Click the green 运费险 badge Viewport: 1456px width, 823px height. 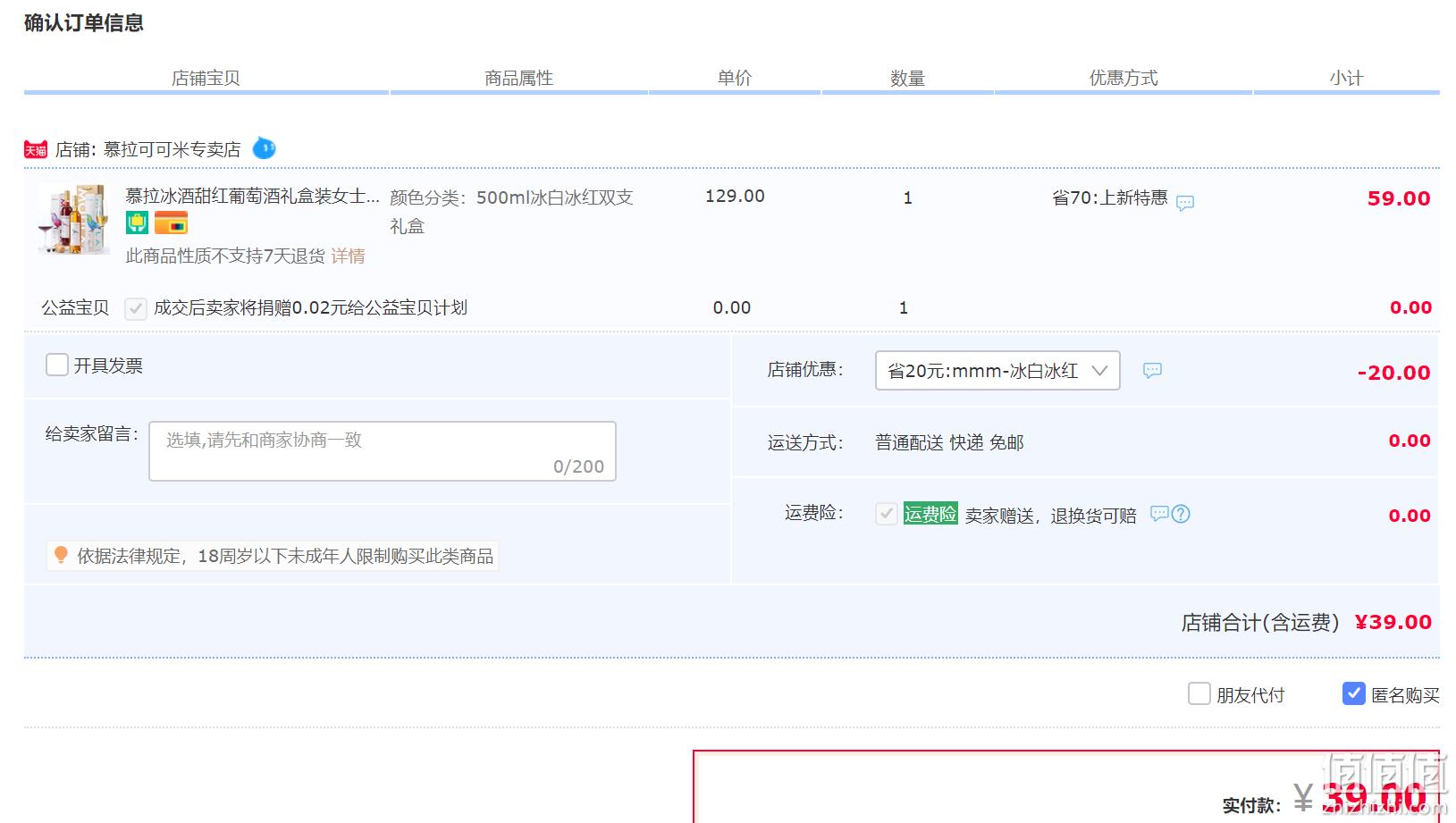point(930,514)
